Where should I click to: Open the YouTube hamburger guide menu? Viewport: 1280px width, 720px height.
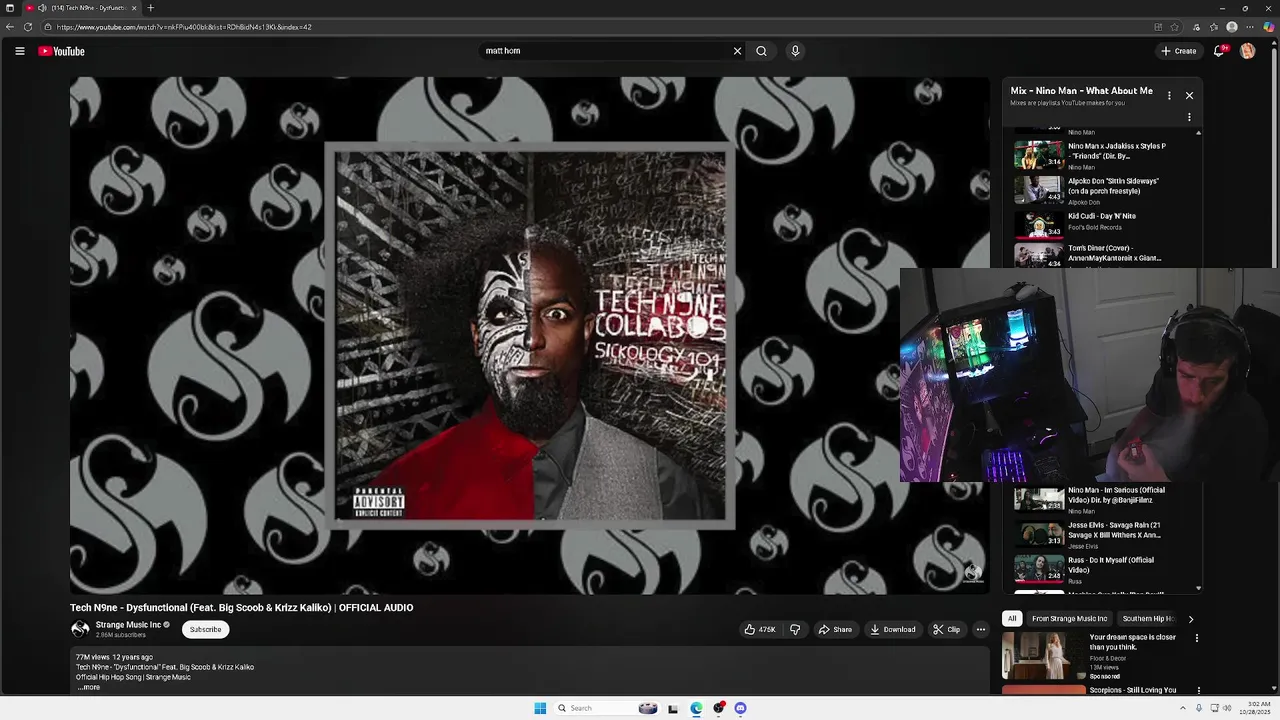19,51
